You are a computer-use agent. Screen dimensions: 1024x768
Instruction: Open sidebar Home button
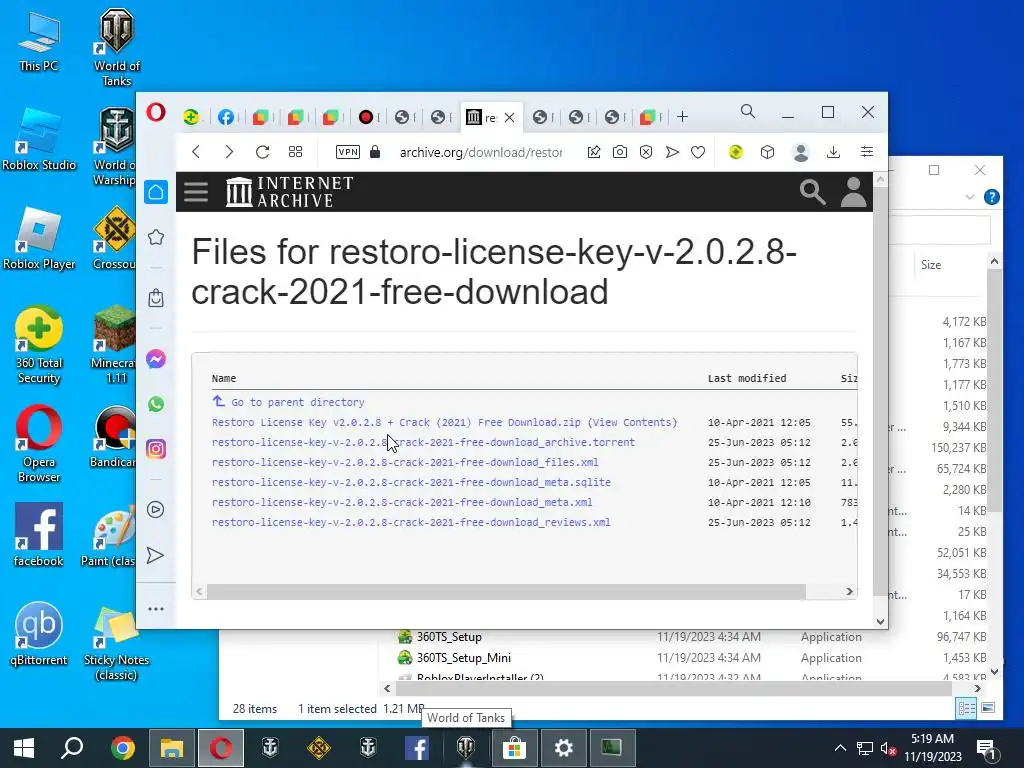pos(155,192)
